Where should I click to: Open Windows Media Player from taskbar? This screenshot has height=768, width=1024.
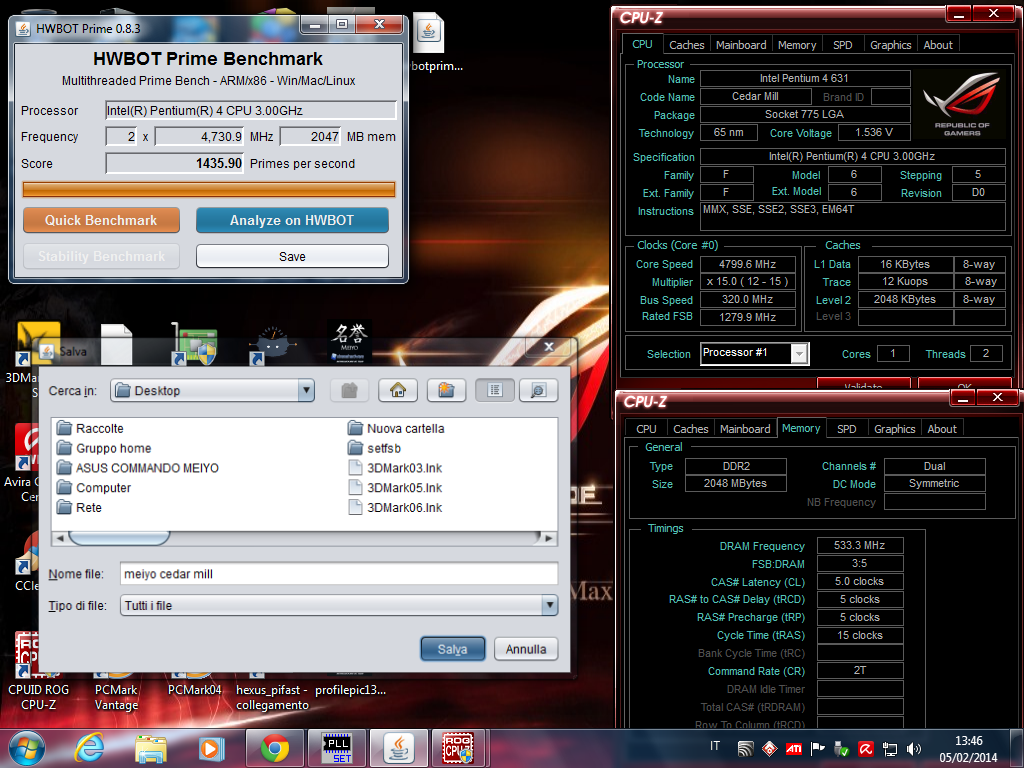coord(211,748)
